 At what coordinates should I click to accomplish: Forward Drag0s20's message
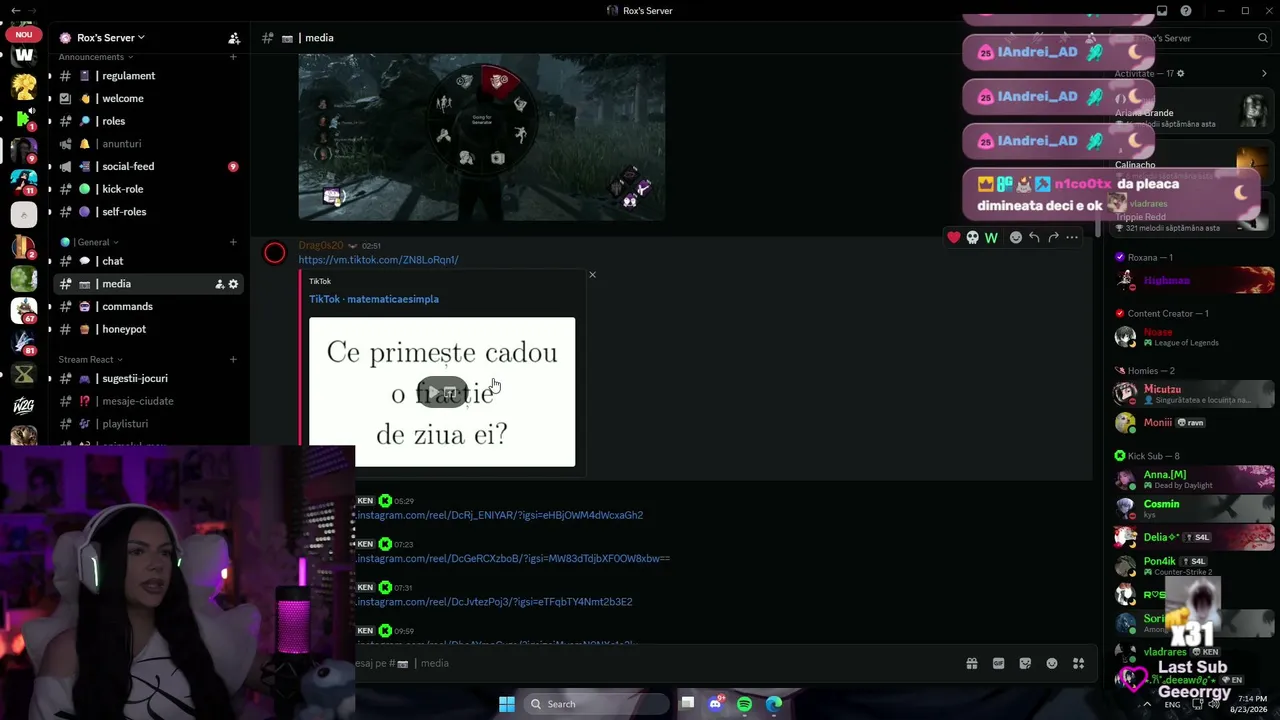pos(1053,238)
